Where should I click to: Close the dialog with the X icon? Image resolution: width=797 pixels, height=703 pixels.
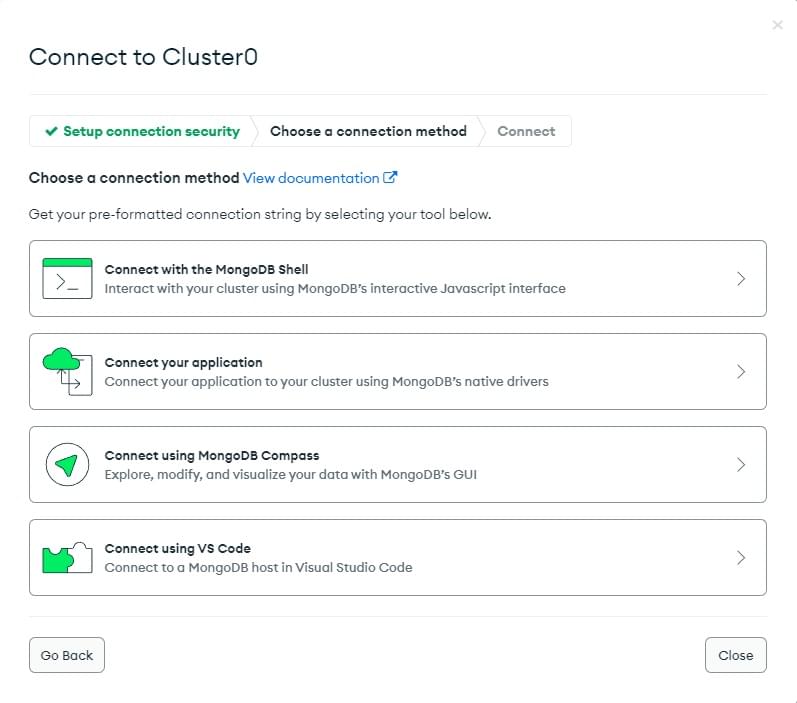[777, 25]
